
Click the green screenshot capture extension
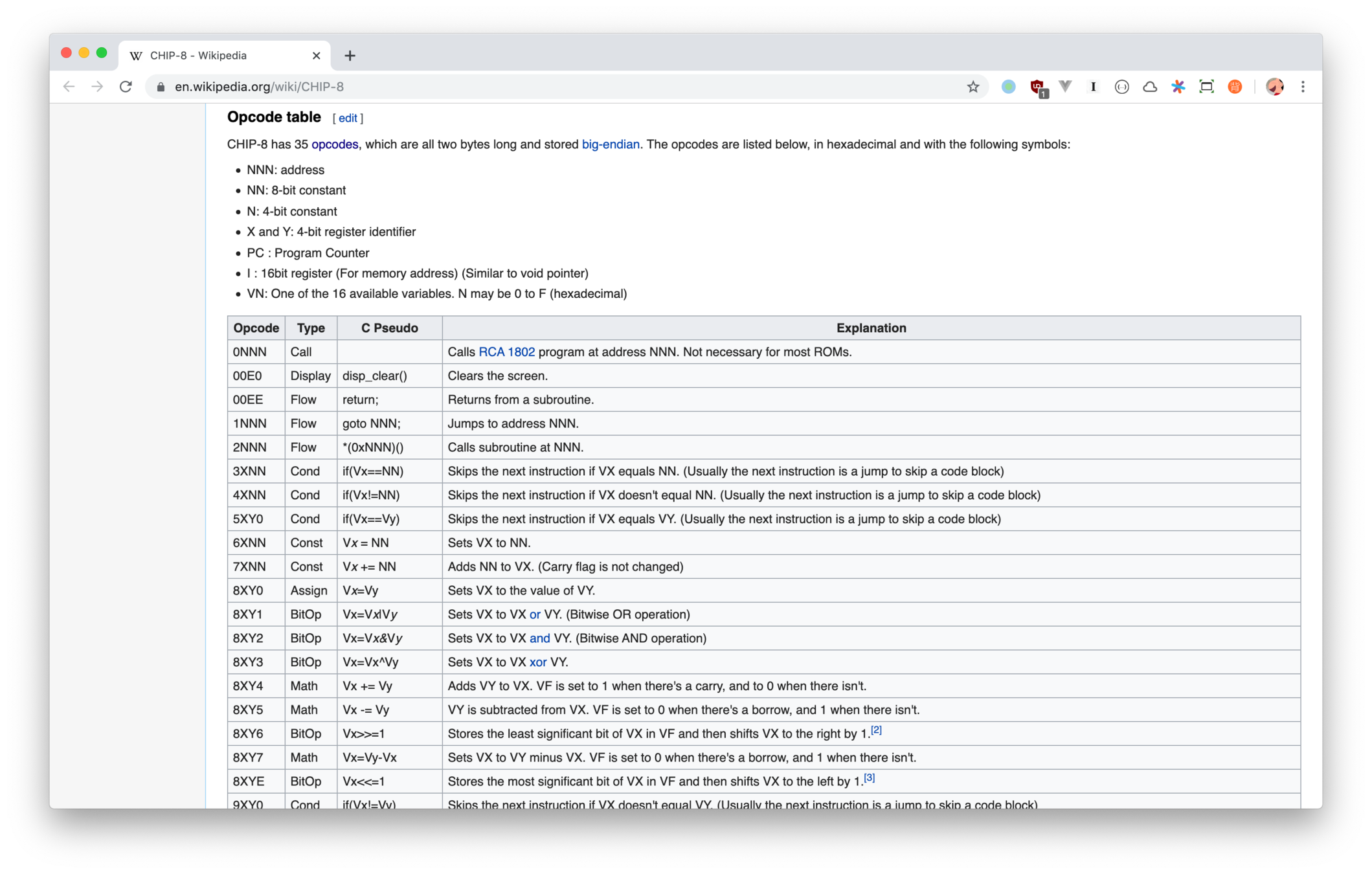point(1206,87)
